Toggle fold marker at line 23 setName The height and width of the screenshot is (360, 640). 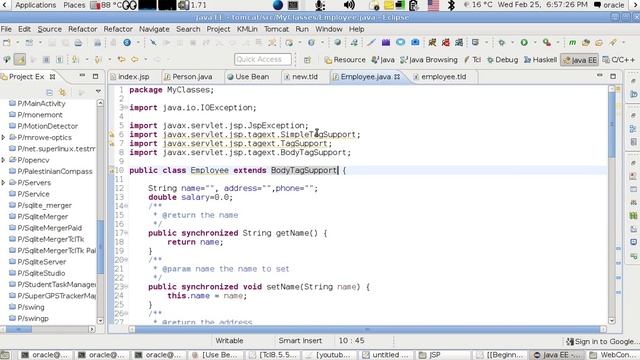(126, 287)
